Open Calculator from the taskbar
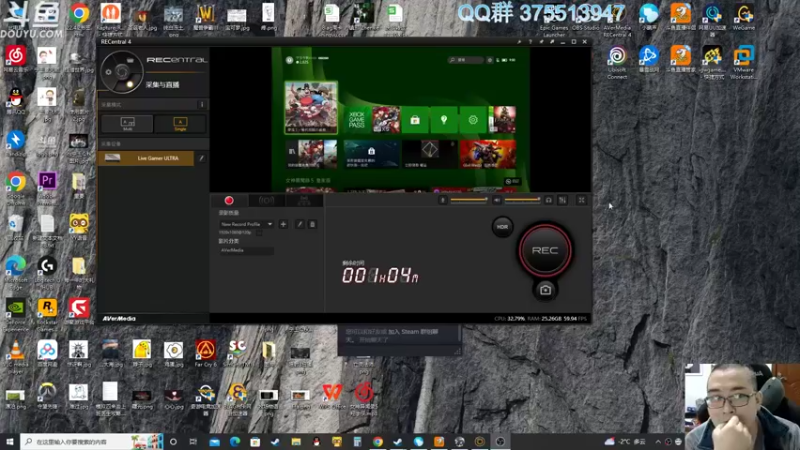Image resolution: width=800 pixels, height=450 pixels. 357,442
